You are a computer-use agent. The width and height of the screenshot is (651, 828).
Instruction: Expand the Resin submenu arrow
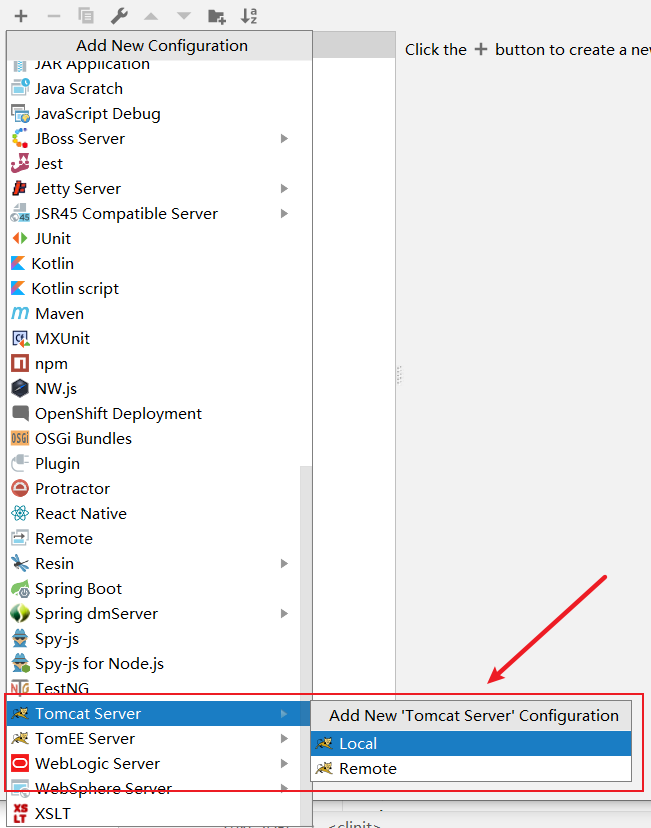click(x=284, y=563)
